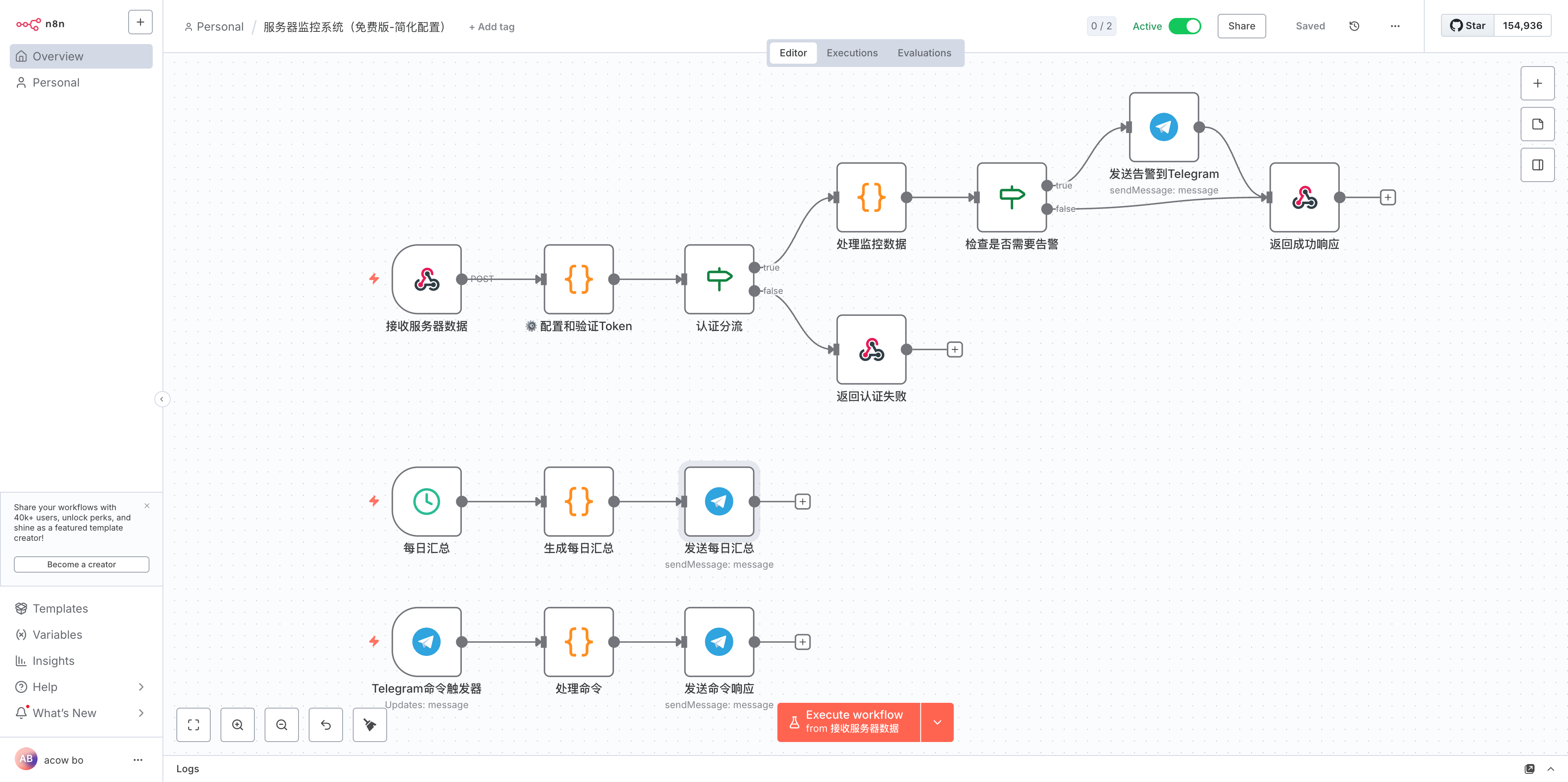The width and height of the screenshot is (1568, 782).
Task: Toggle the Active workflow switch
Action: [1184, 26]
